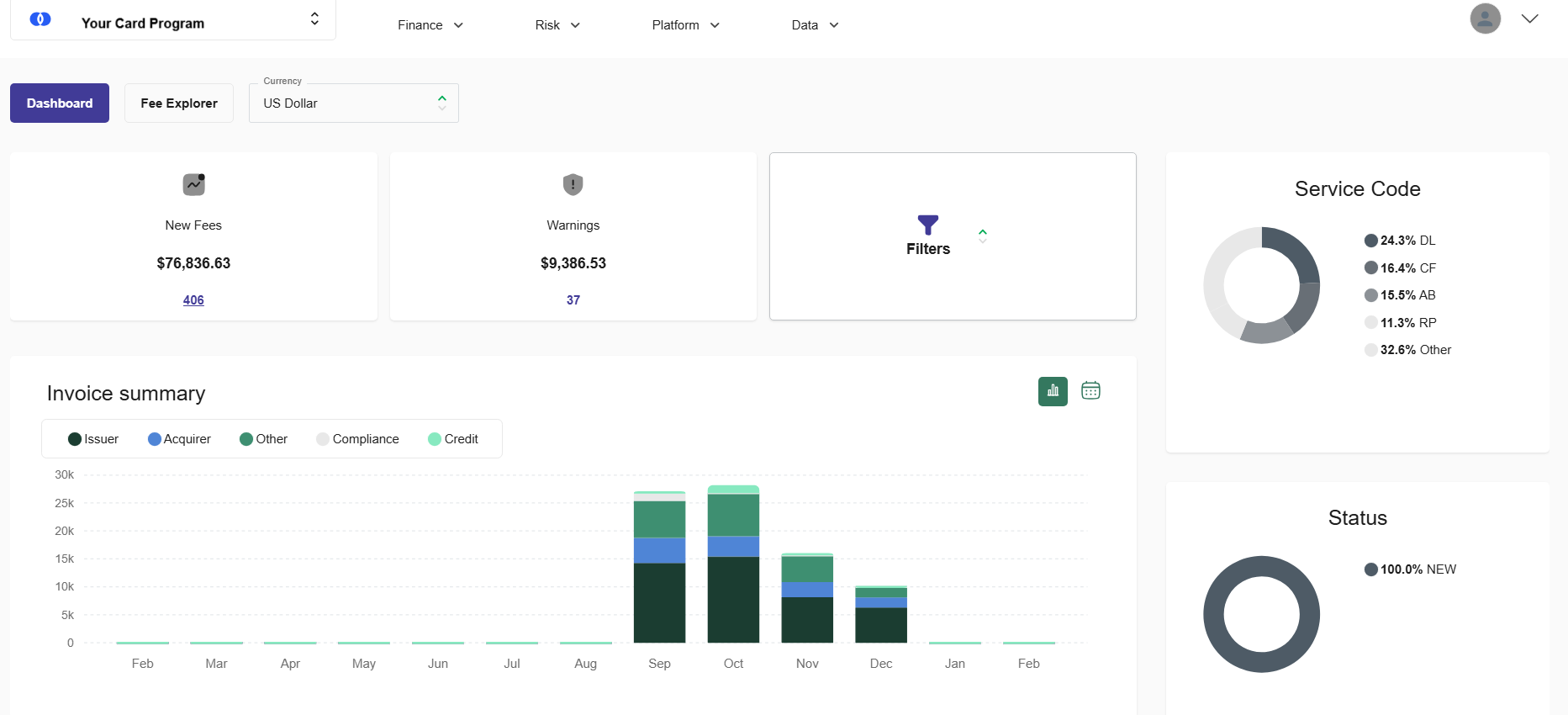Click the Warnings shield icon
The width and height of the screenshot is (1568, 715).
573,184
